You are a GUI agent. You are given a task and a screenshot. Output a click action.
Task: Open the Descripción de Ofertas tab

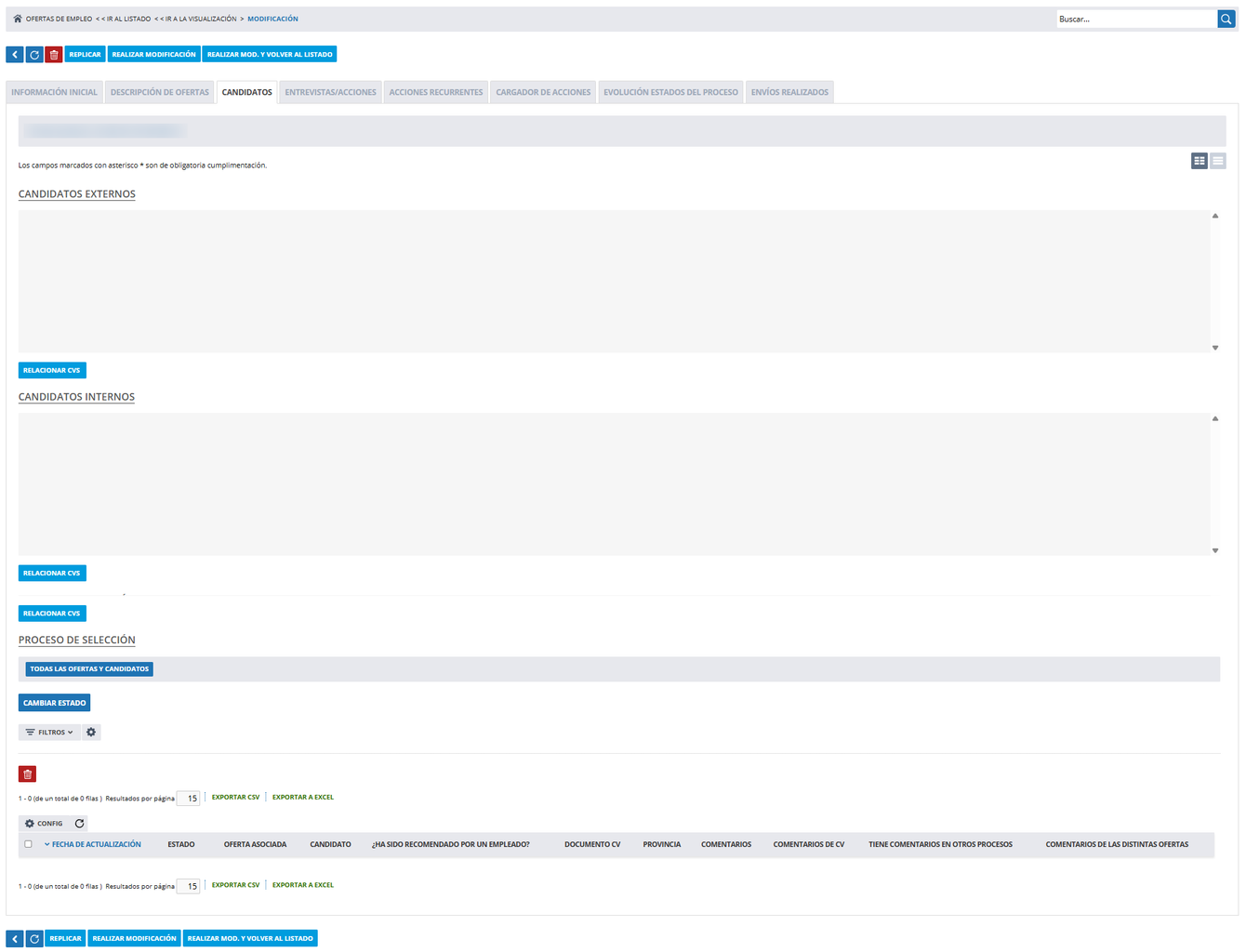click(160, 92)
